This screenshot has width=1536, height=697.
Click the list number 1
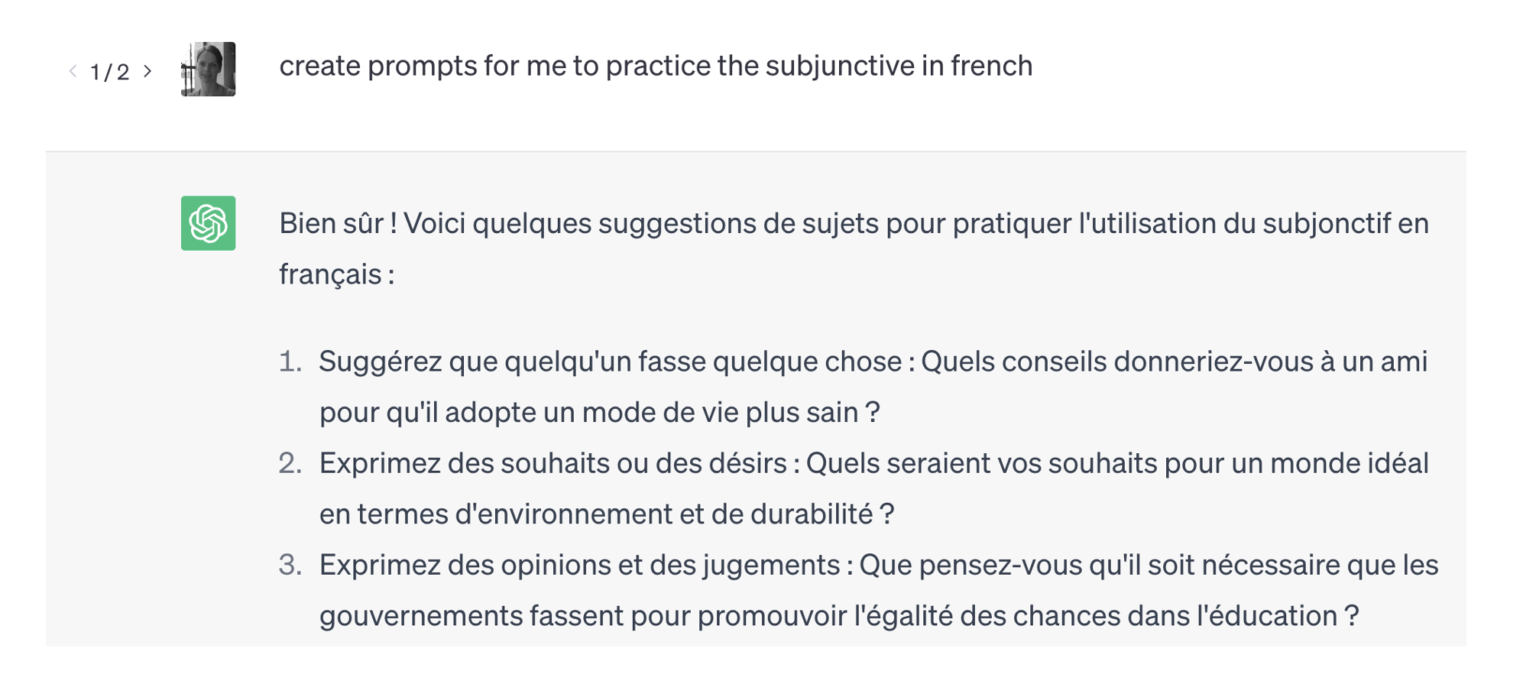click(293, 361)
